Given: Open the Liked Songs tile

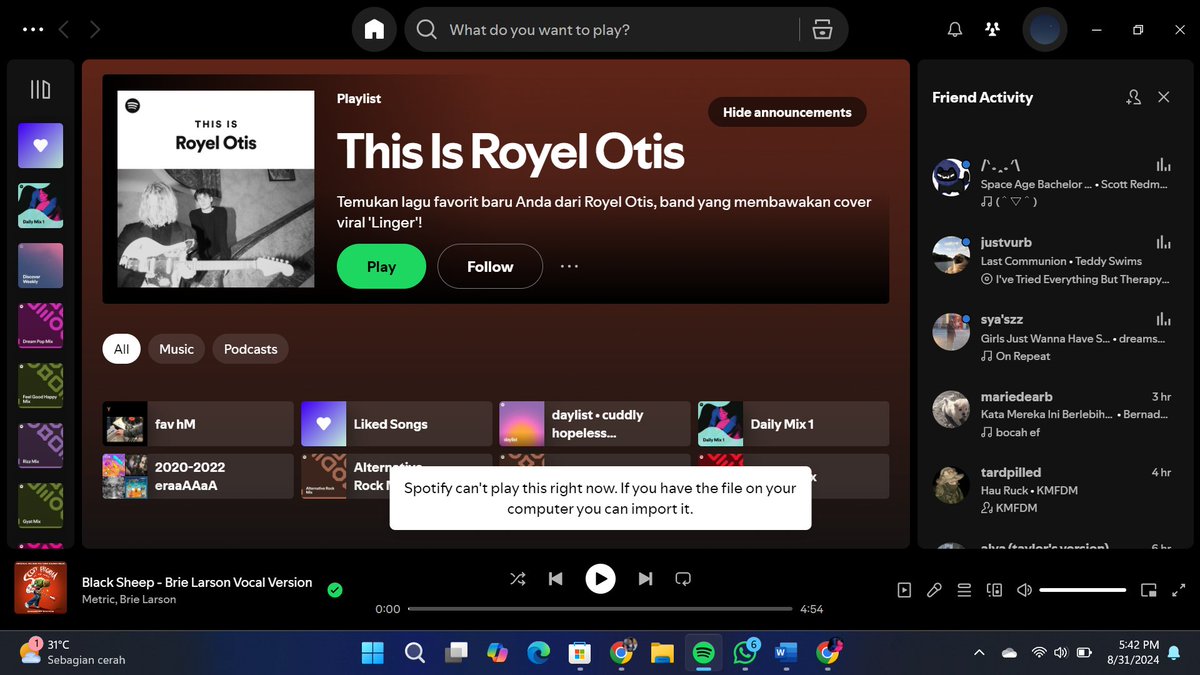Looking at the screenshot, I should 396,424.
